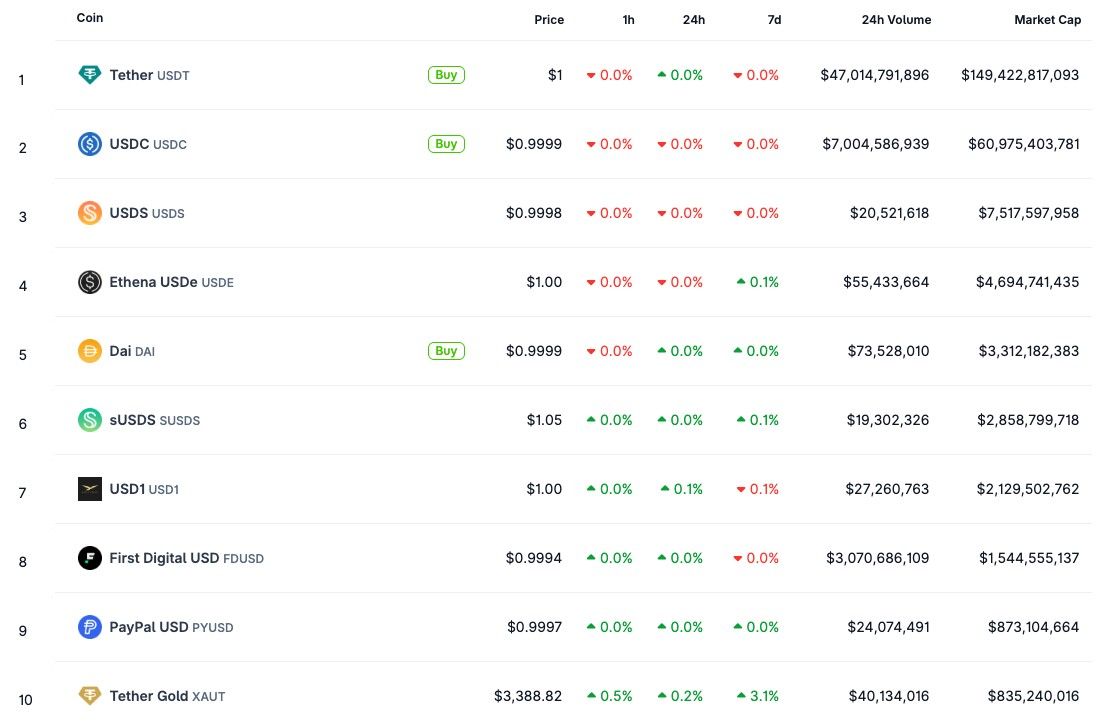Viewport: 1107px width, 727px height.
Task: Select USDC market cap $60,975,403,781
Action: coord(1023,144)
